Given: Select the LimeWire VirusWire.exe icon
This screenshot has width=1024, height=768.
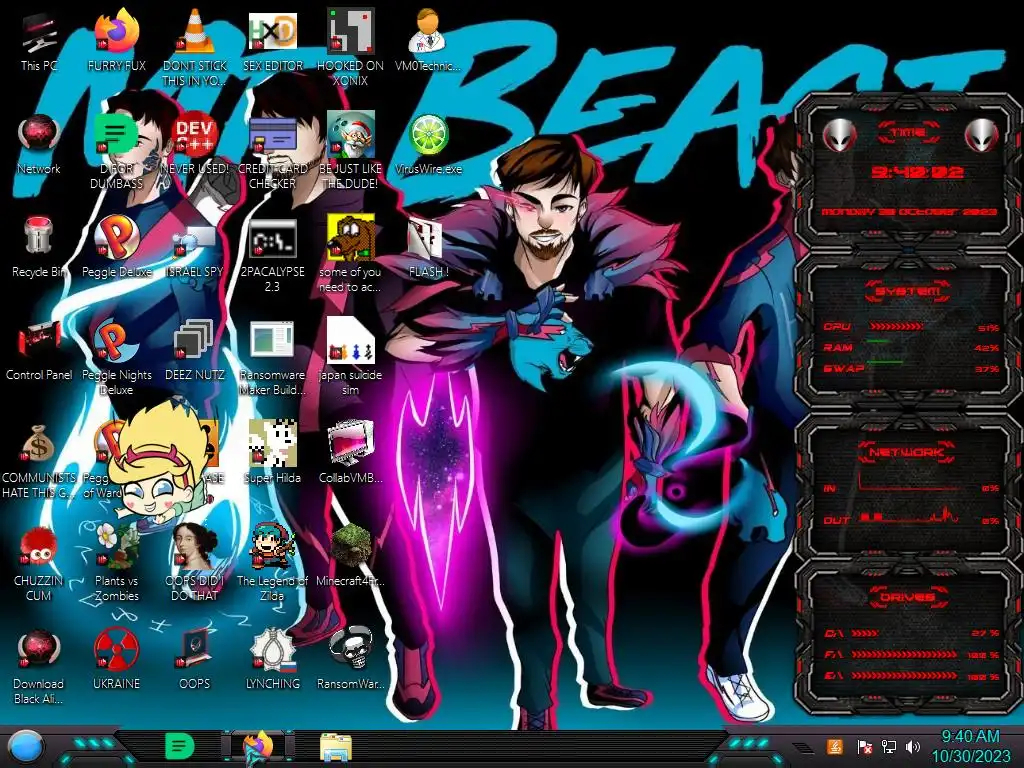Looking at the screenshot, I should coord(428,135).
